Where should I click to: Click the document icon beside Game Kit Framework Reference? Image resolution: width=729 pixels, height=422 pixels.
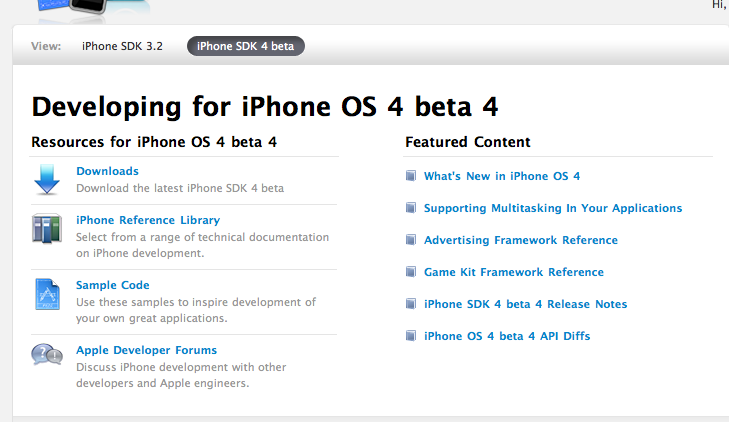411,272
